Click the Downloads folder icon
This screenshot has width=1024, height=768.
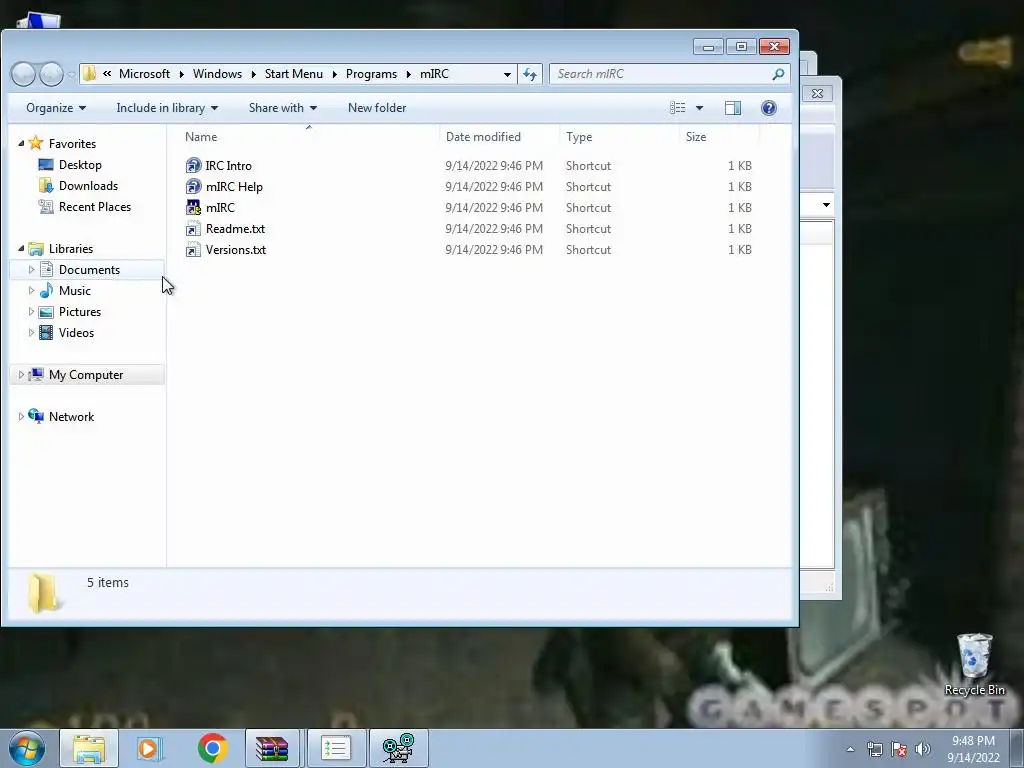tap(46, 185)
